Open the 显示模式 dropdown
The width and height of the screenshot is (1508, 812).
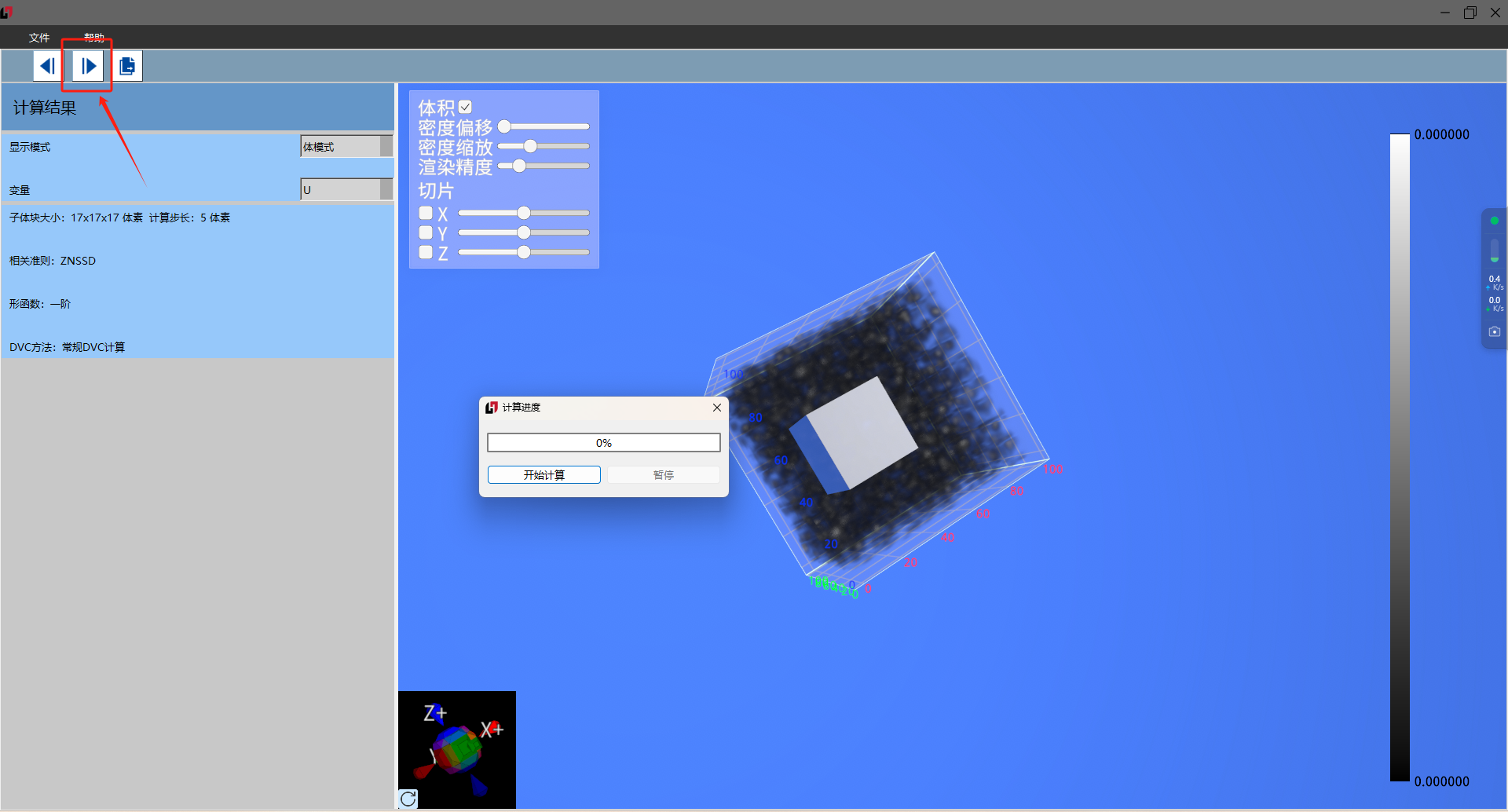pos(346,147)
